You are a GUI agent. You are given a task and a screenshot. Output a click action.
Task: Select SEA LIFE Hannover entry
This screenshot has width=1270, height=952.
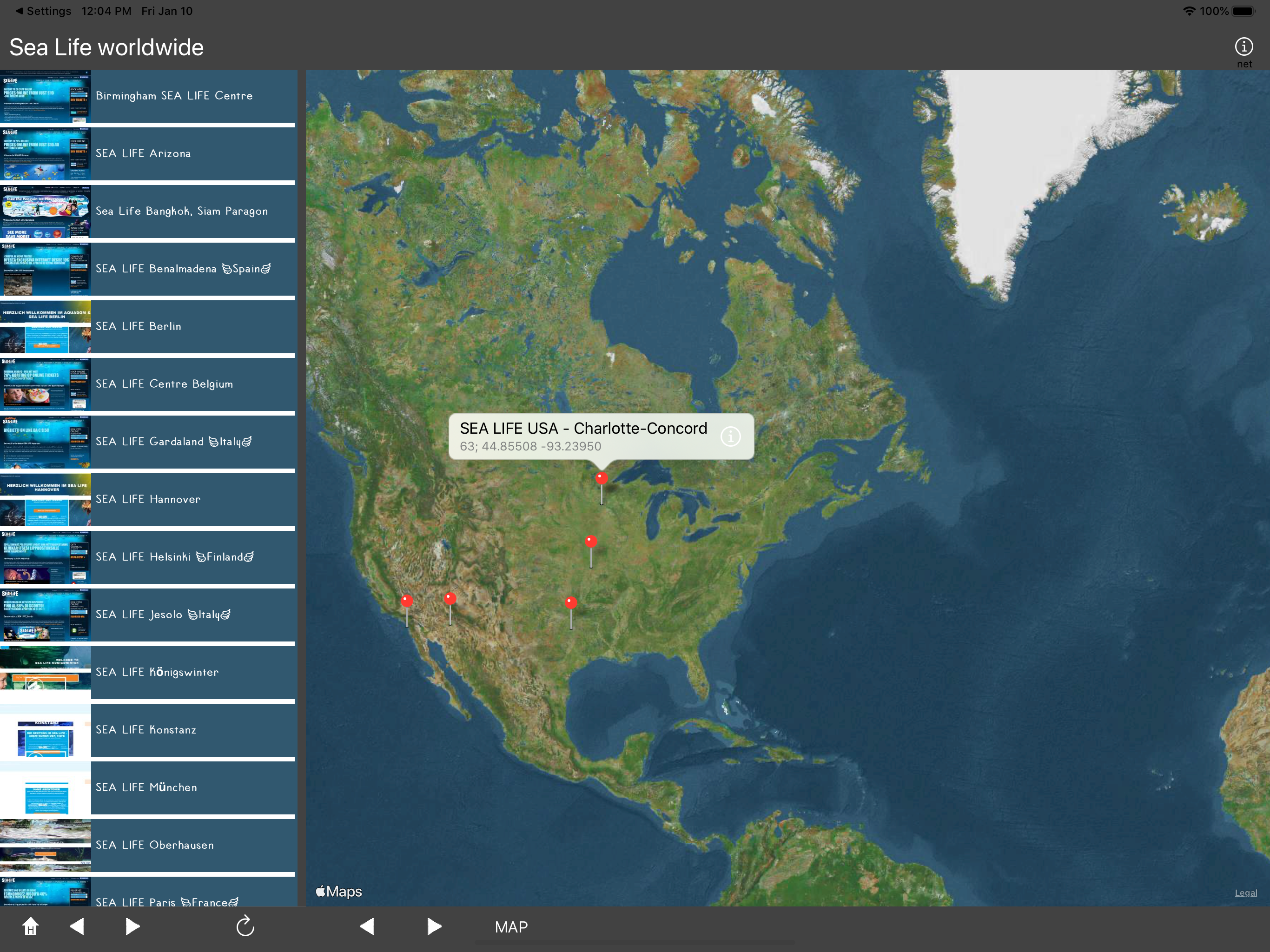click(147, 500)
